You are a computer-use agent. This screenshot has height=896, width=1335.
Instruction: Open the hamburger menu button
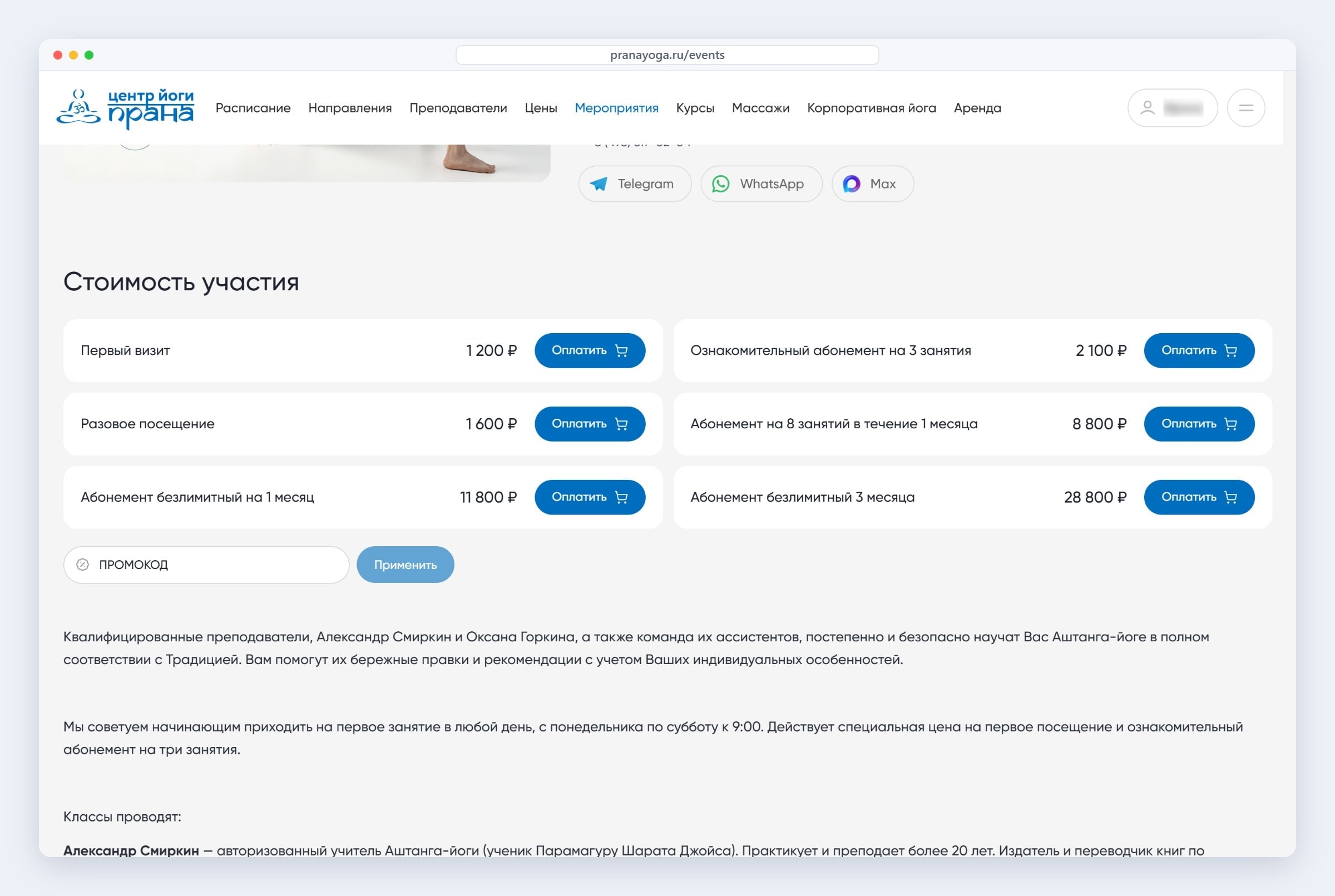[x=1246, y=108]
